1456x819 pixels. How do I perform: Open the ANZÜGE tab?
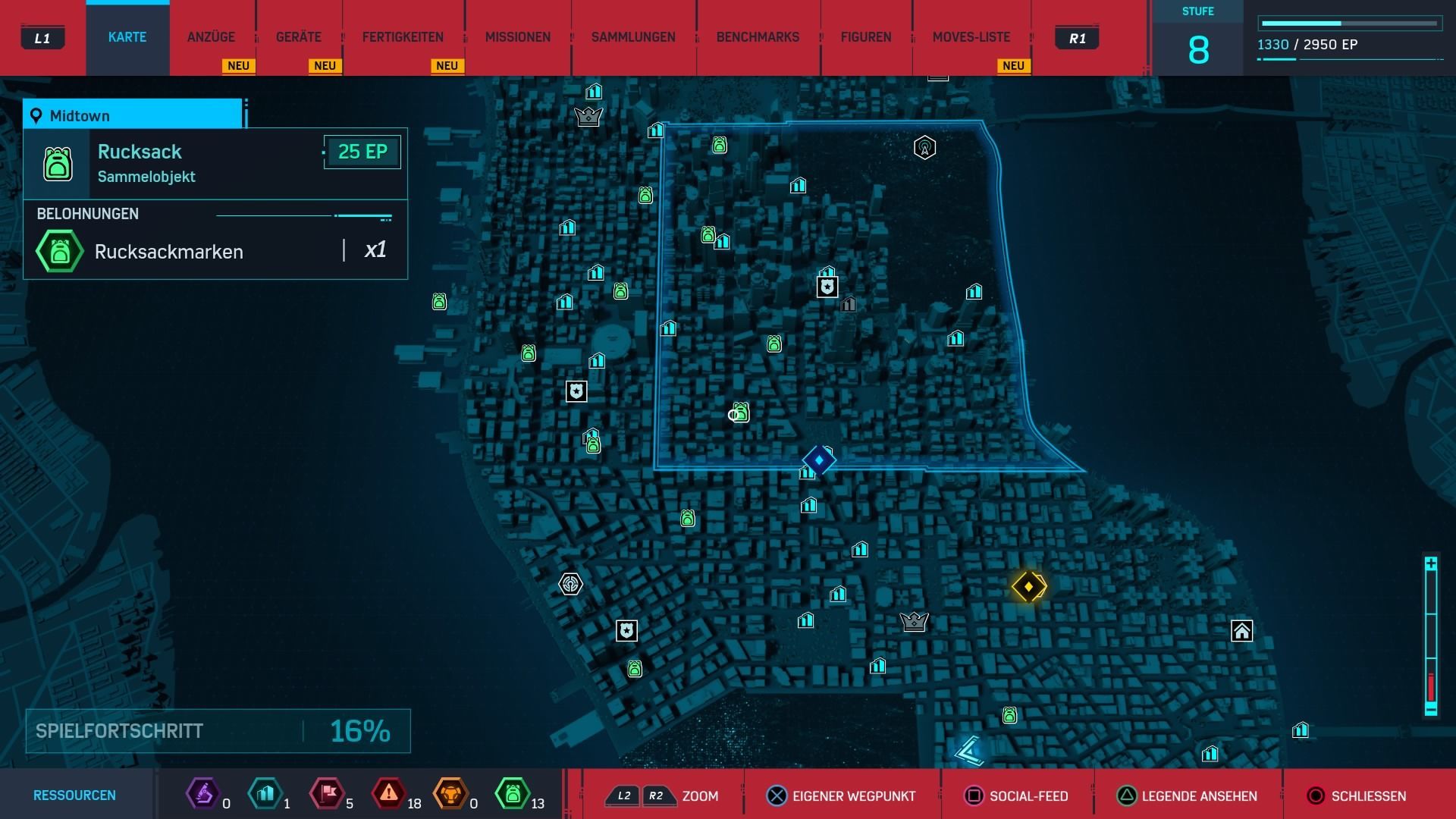coord(211,37)
